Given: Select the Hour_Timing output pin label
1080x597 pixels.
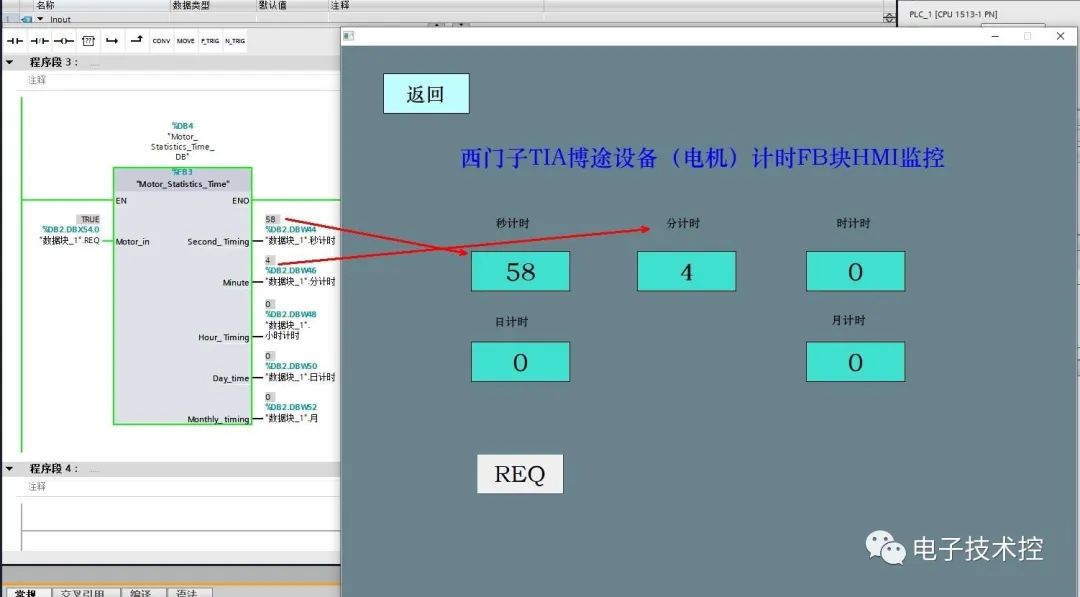Looking at the screenshot, I should coord(223,337).
